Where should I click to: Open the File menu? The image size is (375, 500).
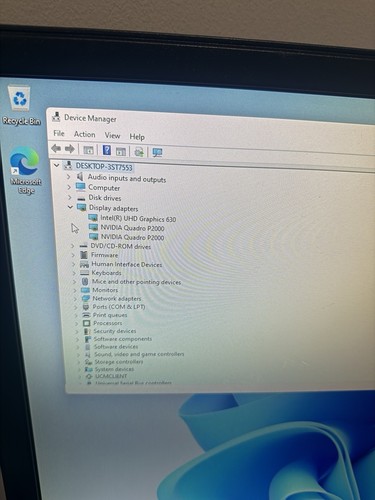pos(59,133)
